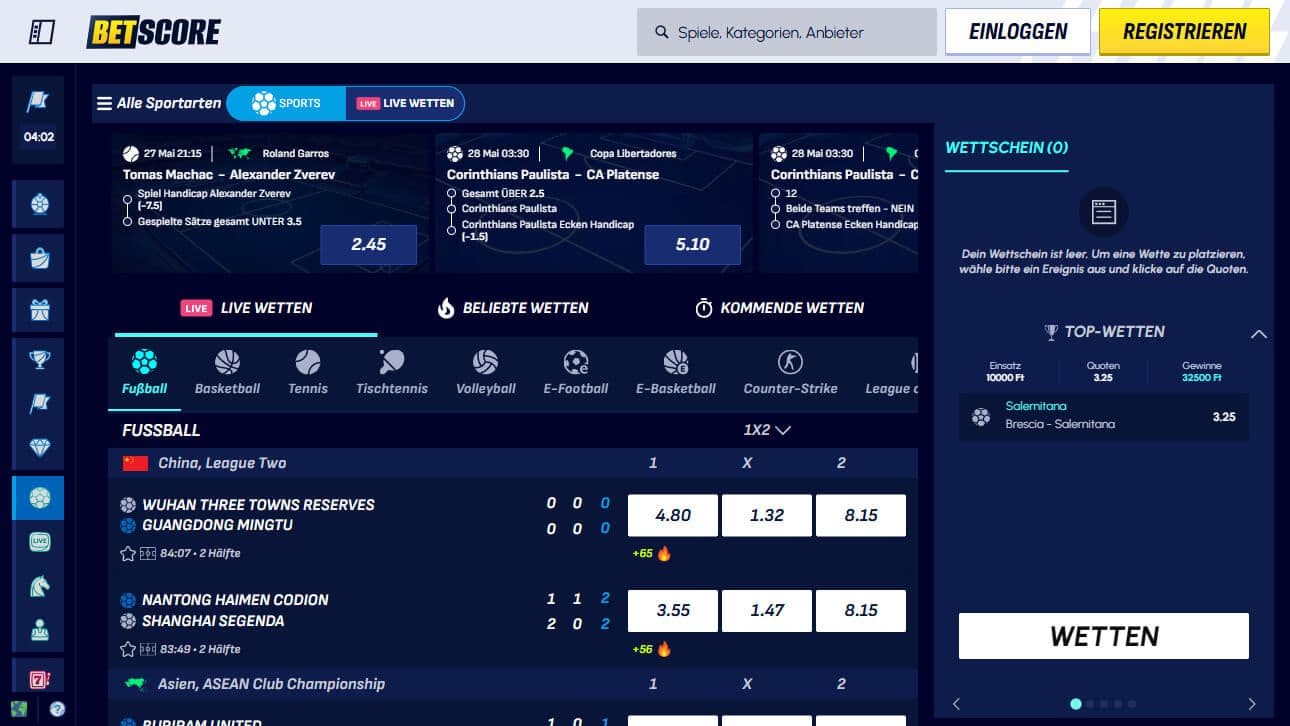Show +56 more markets for Nantong match
Image resolution: width=1290 pixels, height=726 pixels.
click(x=651, y=649)
